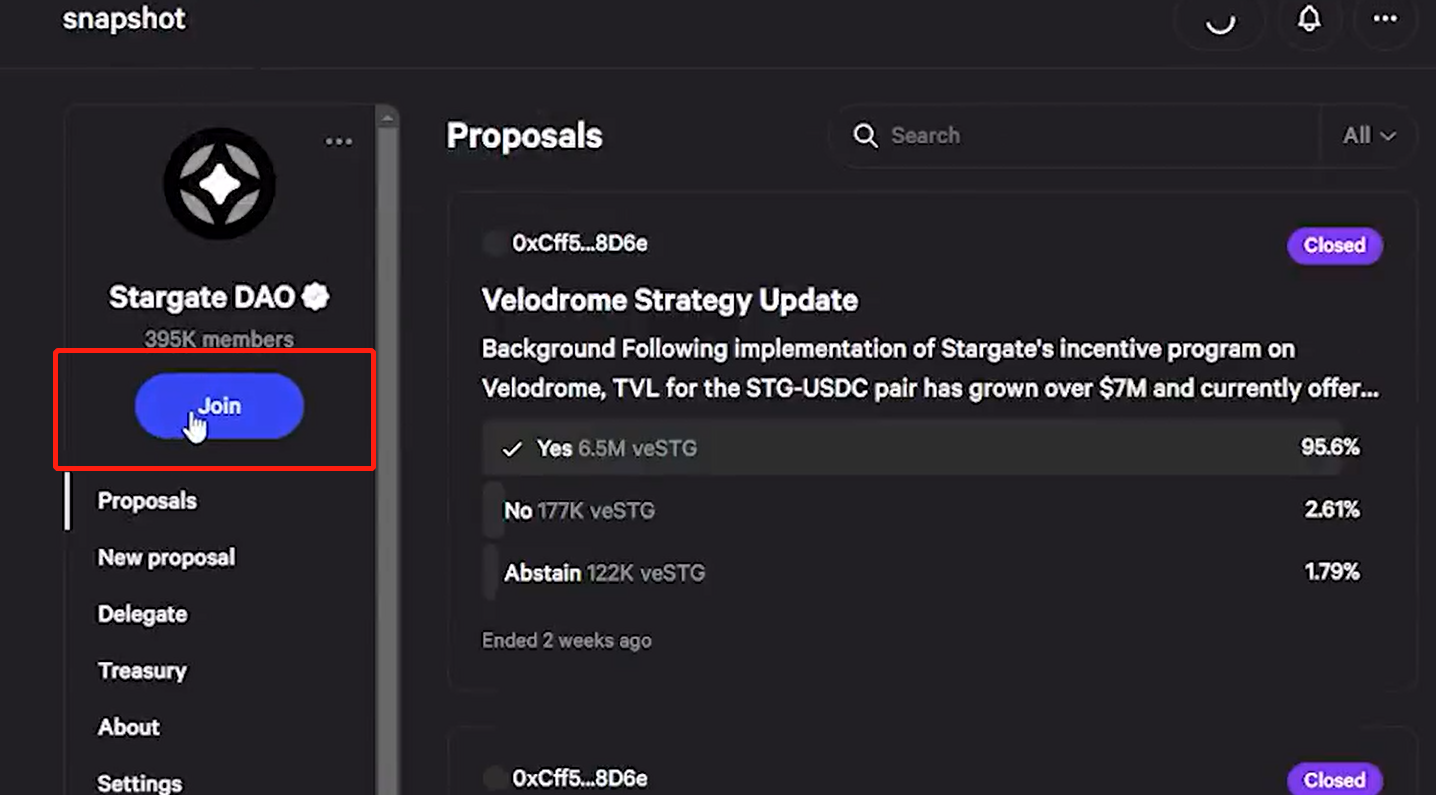
Task: Click the Stargate DAO logo avatar
Action: pos(219,184)
